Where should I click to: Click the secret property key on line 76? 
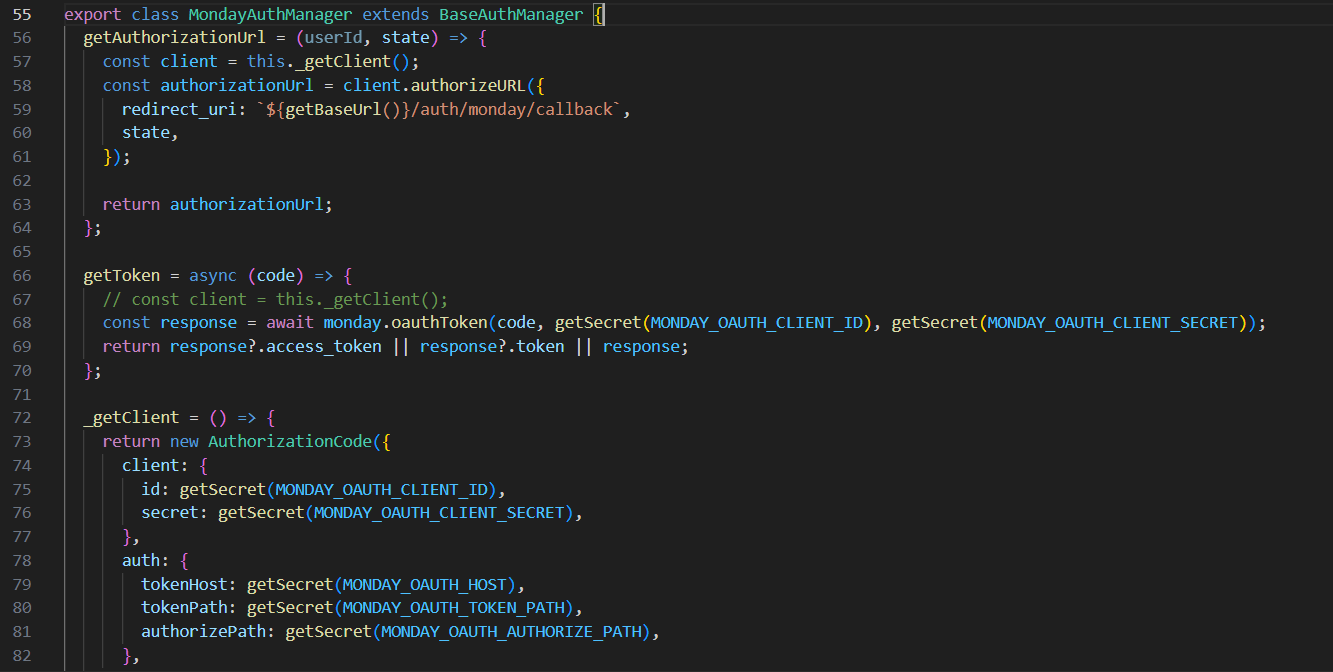tap(170, 512)
